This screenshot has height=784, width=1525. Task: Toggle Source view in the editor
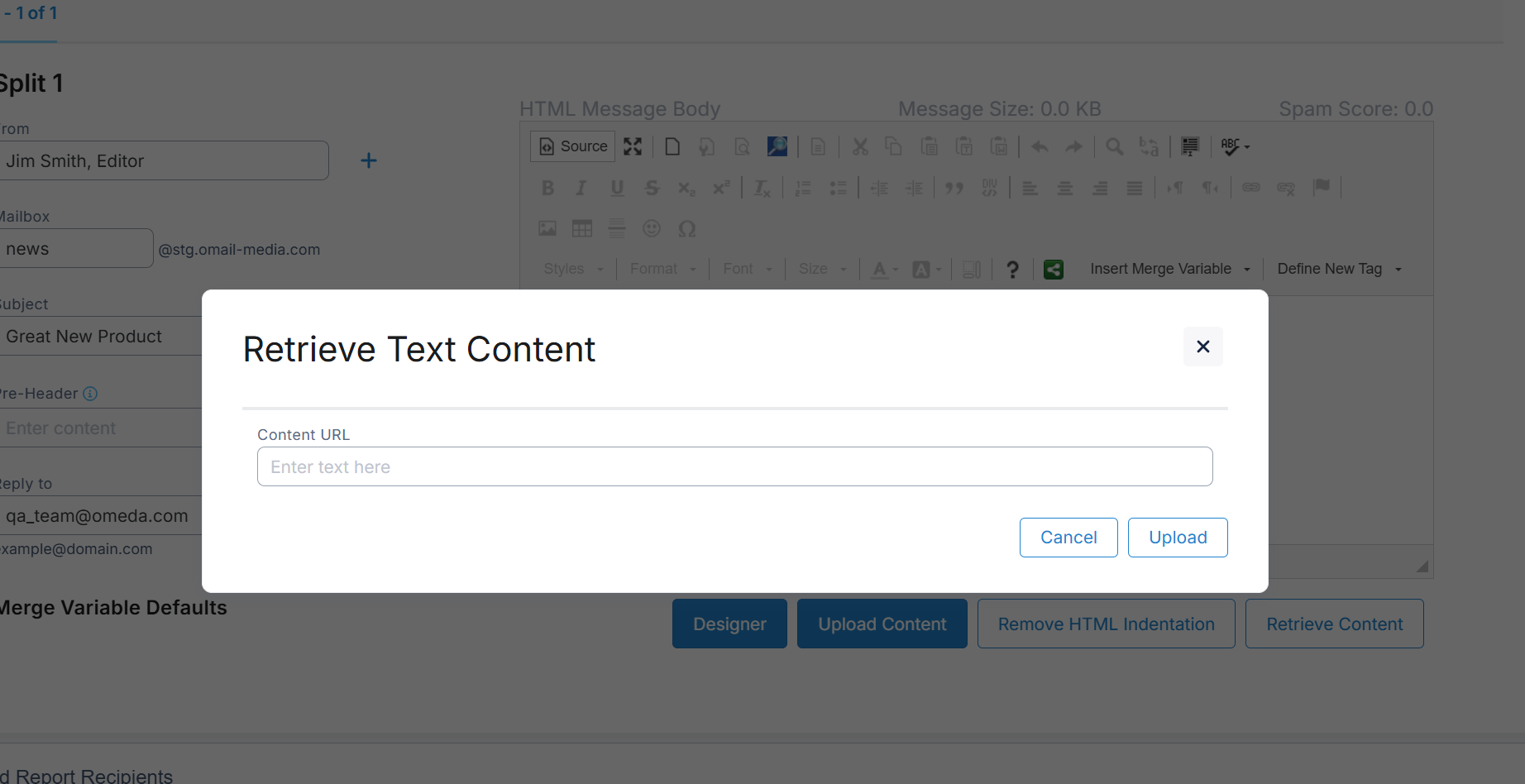pos(573,146)
